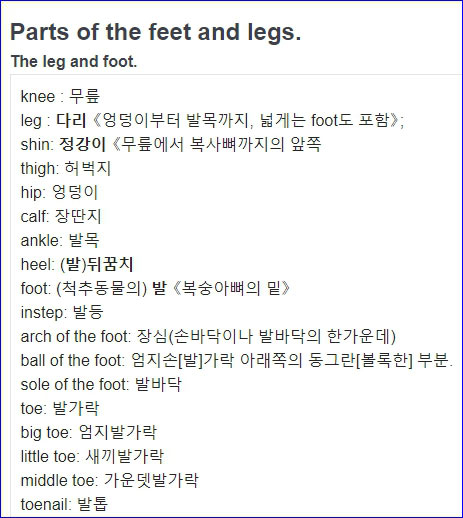This screenshot has width=463, height=518.
Task: Click the 'The leg and foot.' subheading
Action: click(x=74, y=62)
